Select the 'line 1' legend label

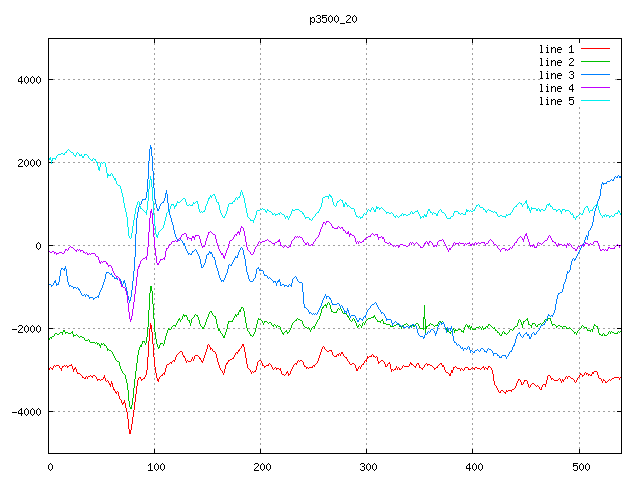point(556,49)
